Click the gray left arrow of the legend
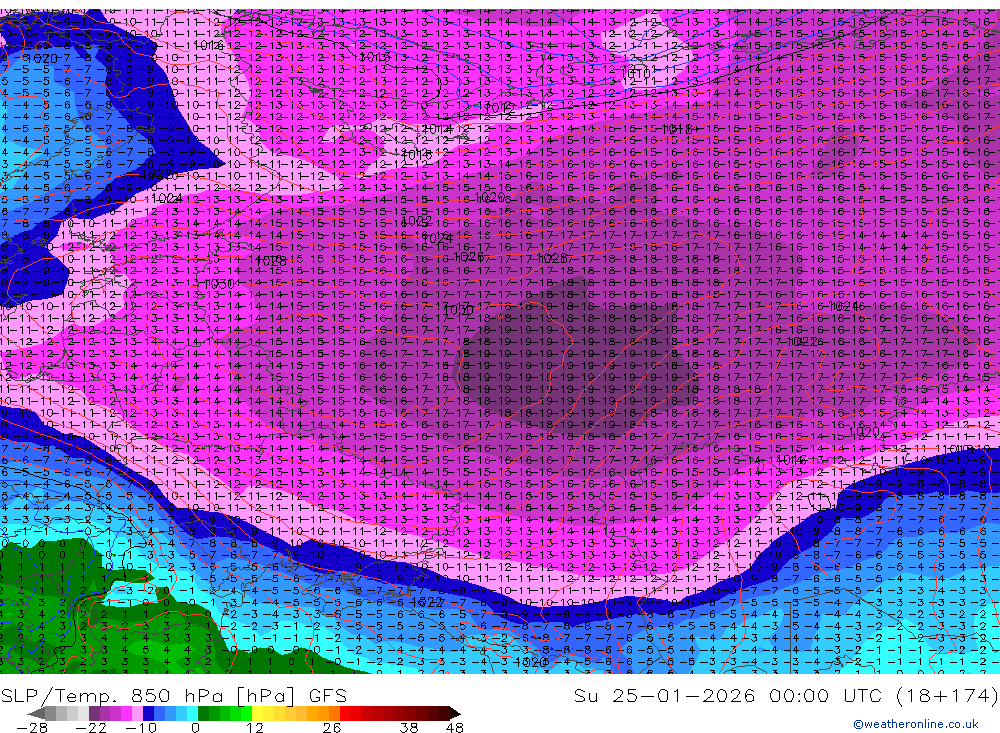Screen dimensions: 1000x733 (36, 713)
